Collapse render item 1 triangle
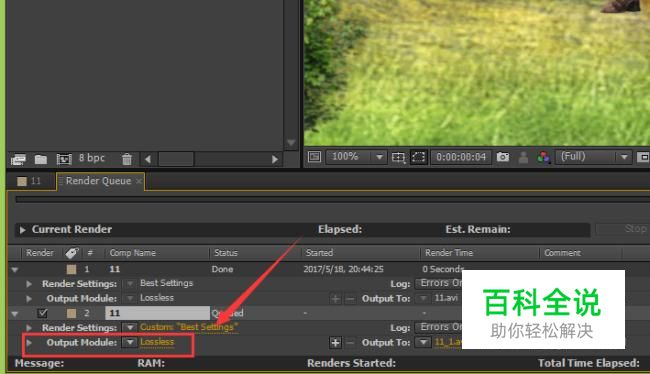Viewport: 650px width, 374px height. point(15,270)
